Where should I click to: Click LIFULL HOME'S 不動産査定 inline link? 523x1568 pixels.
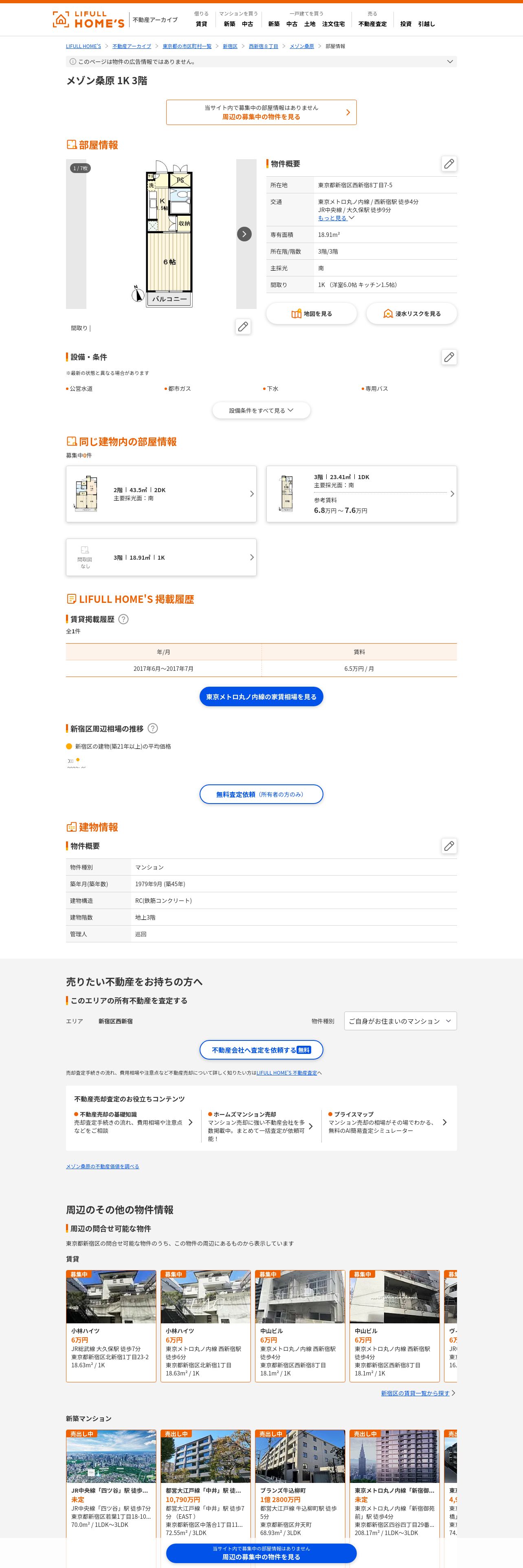pos(287,1073)
